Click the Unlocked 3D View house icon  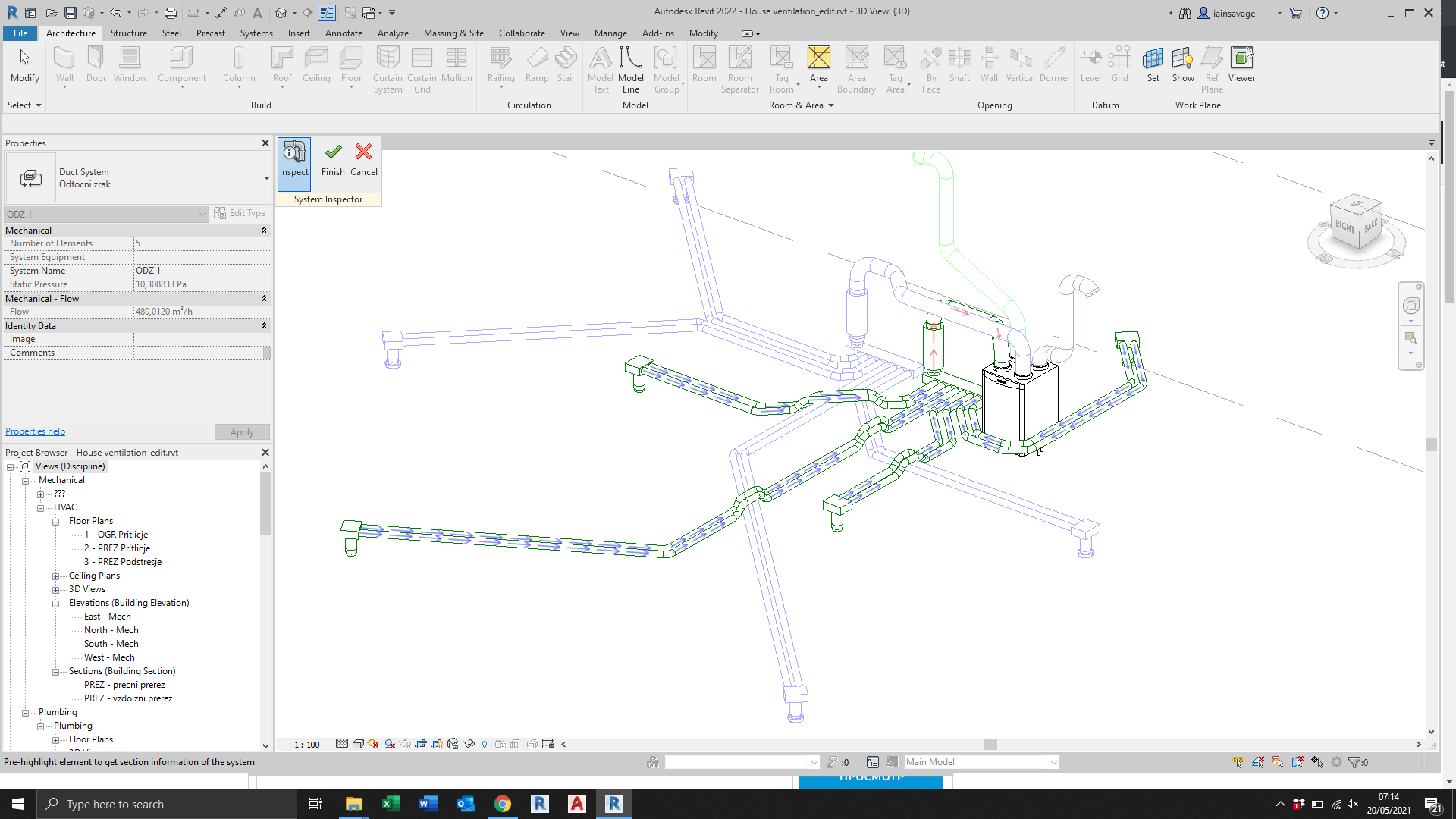point(453,744)
